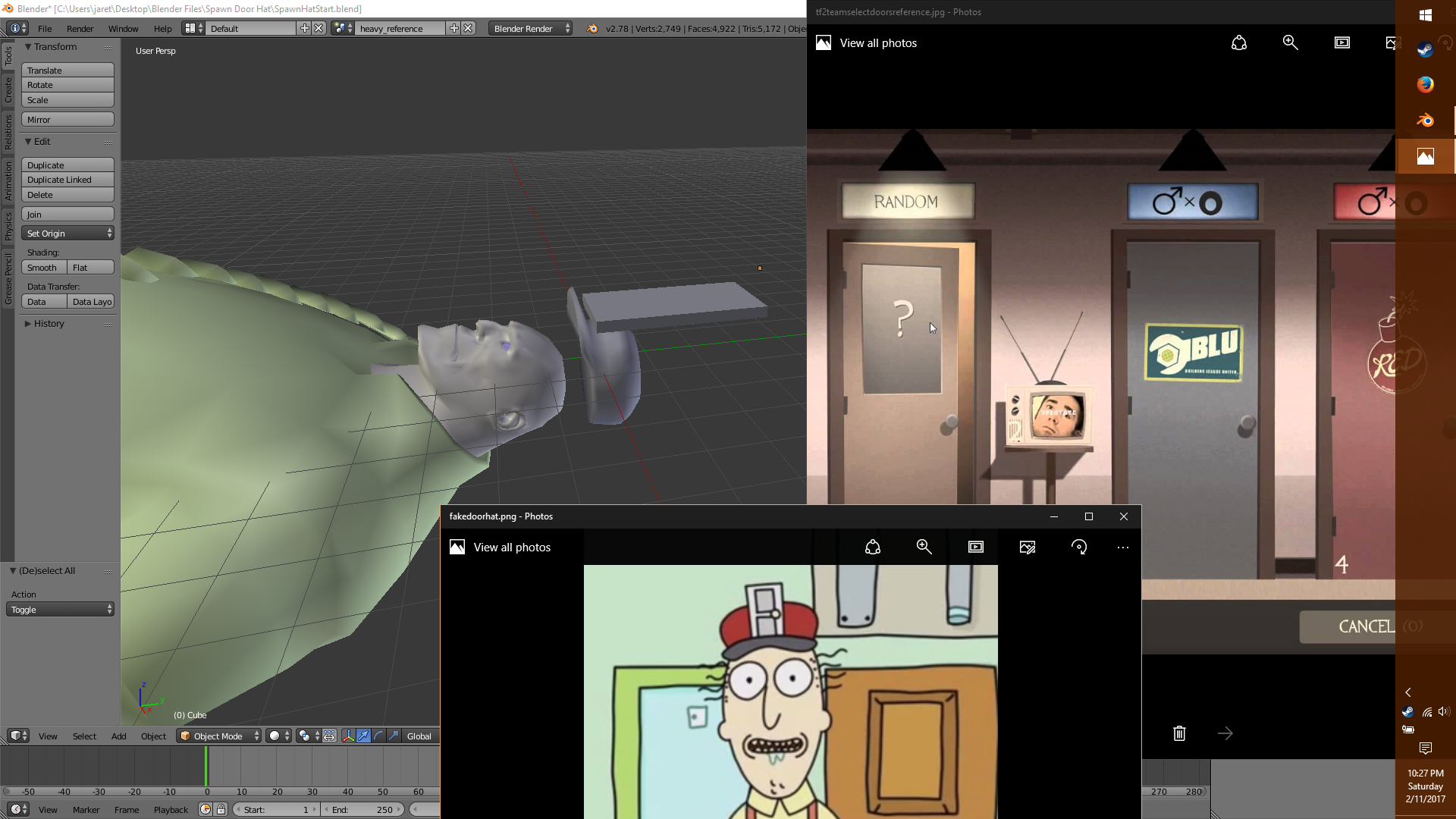
Task: Switch to the Relations tool shelf tab
Action: (8, 132)
